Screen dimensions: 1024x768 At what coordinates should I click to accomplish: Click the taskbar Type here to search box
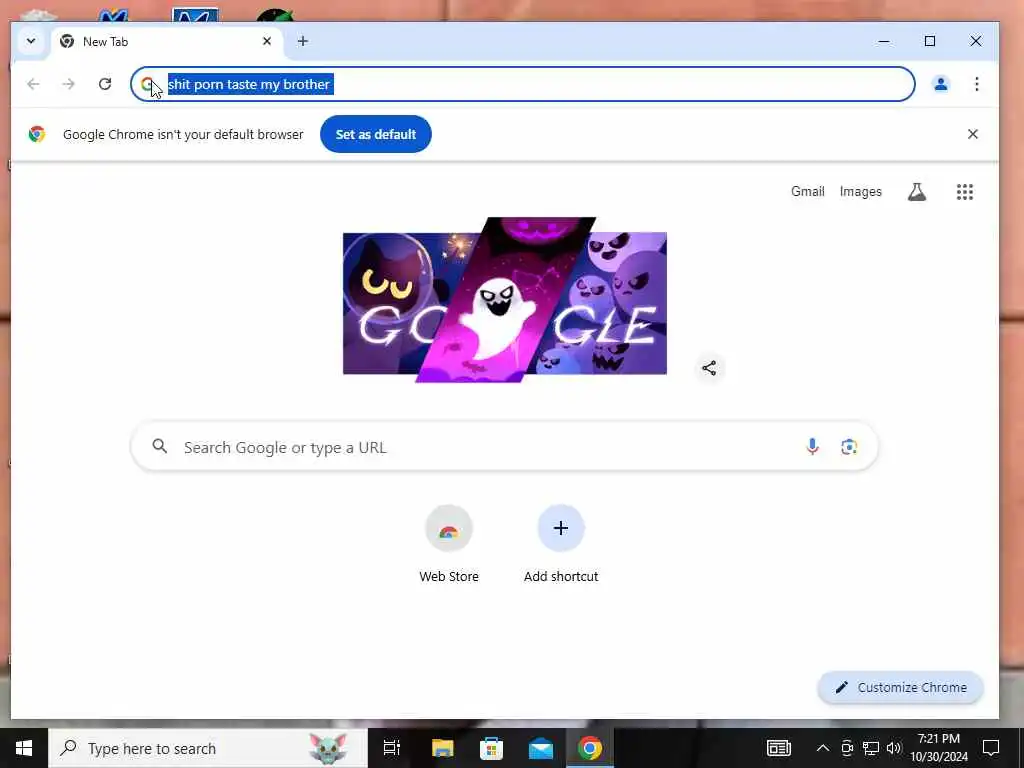coord(208,748)
